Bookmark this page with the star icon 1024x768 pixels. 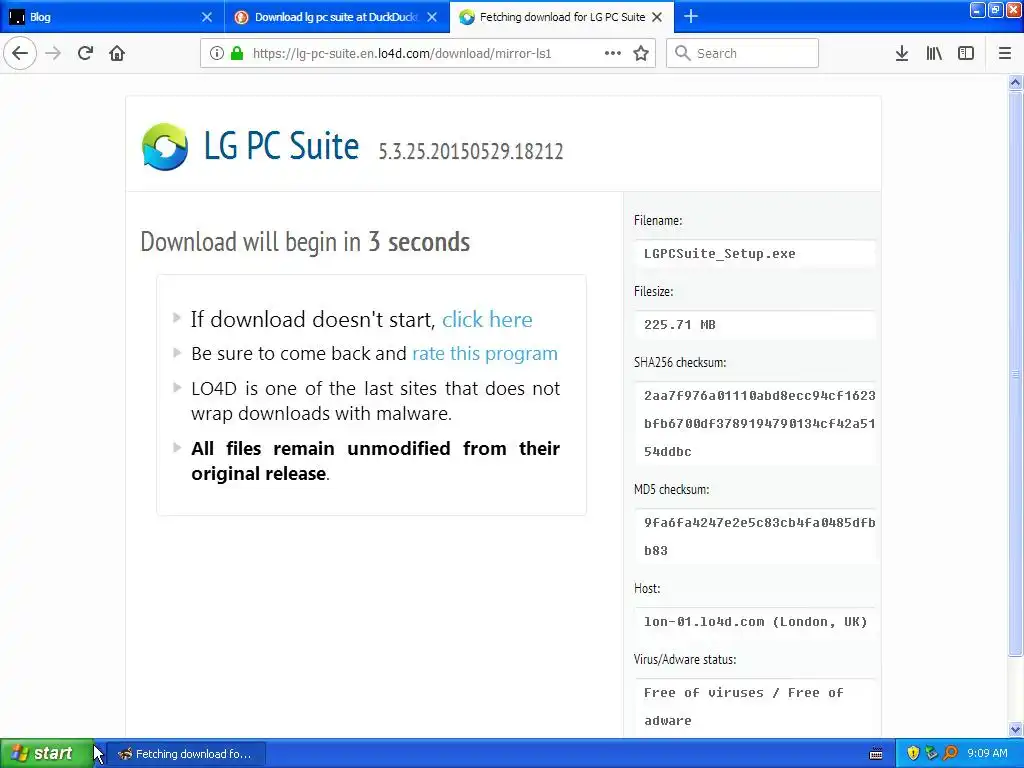pyautogui.click(x=641, y=53)
